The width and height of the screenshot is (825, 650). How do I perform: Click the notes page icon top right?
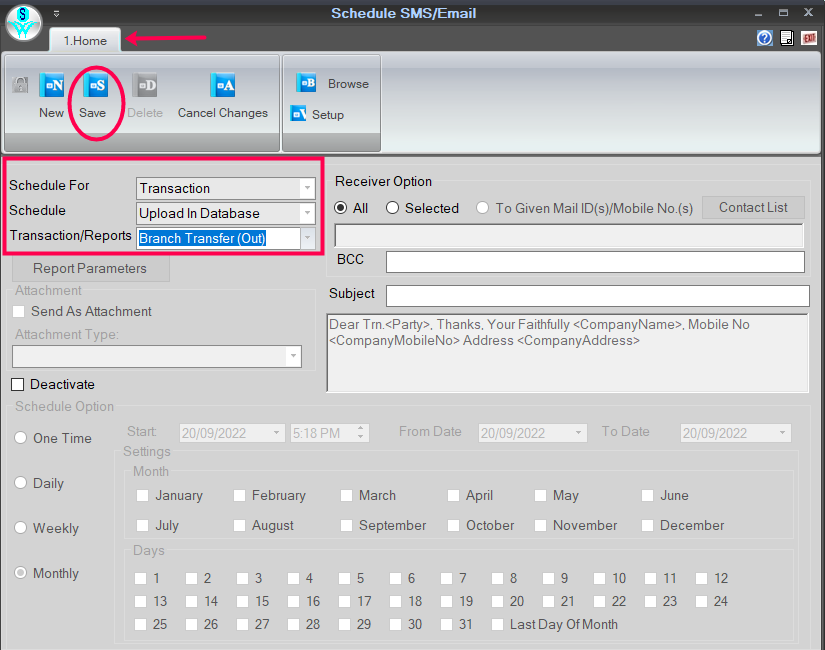click(x=787, y=38)
